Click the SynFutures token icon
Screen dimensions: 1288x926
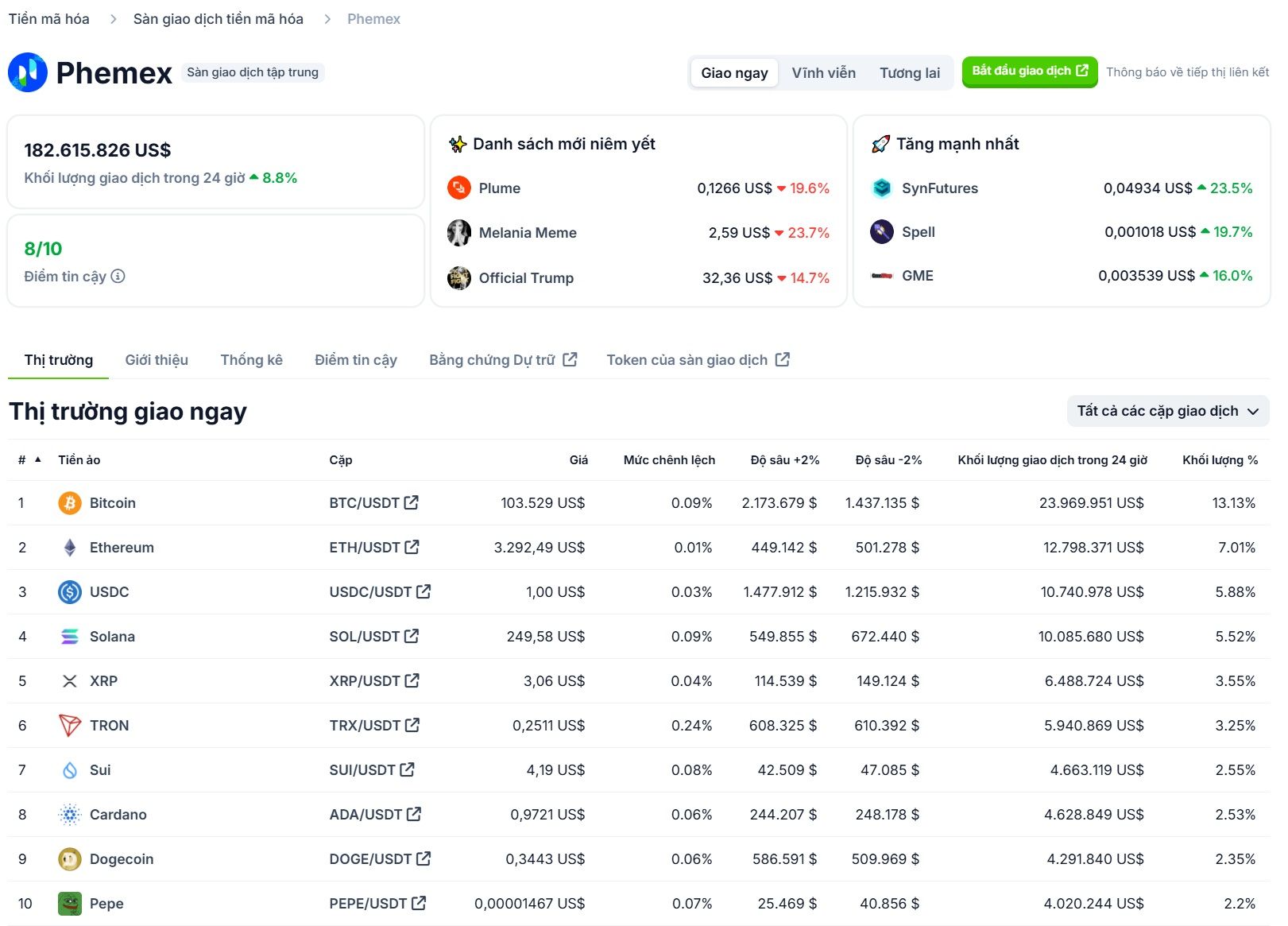(882, 188)
